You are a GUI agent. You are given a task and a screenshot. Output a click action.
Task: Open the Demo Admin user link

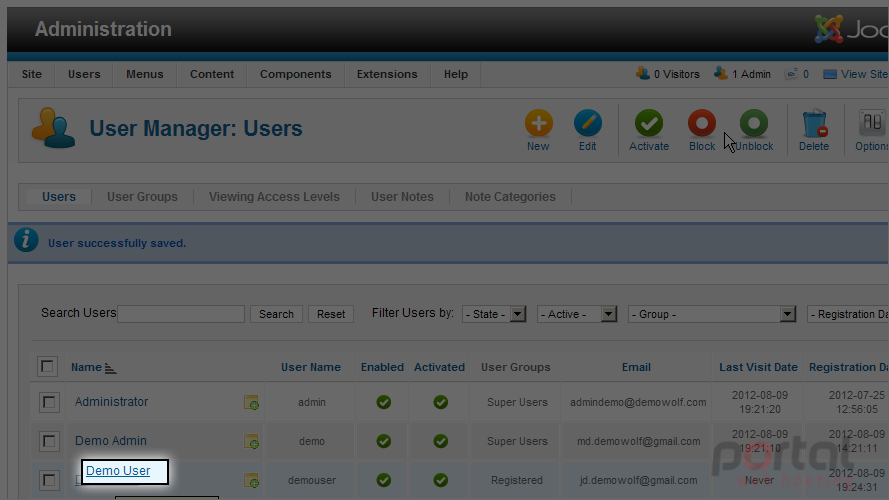111,440
